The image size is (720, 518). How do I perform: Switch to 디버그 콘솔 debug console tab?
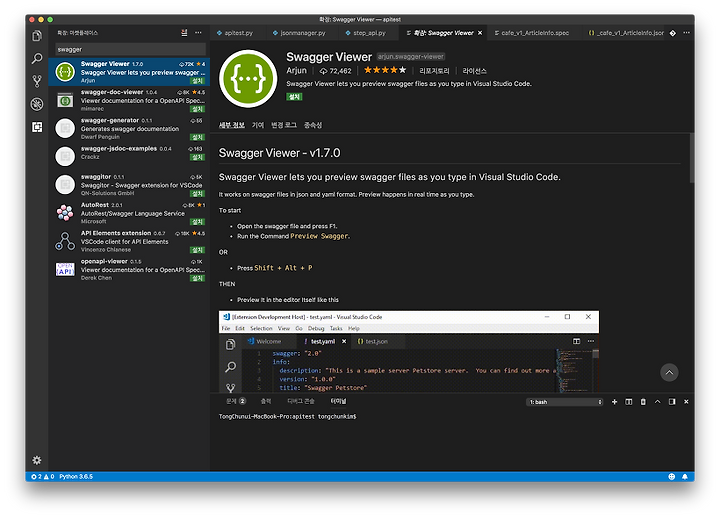(301, 401)
